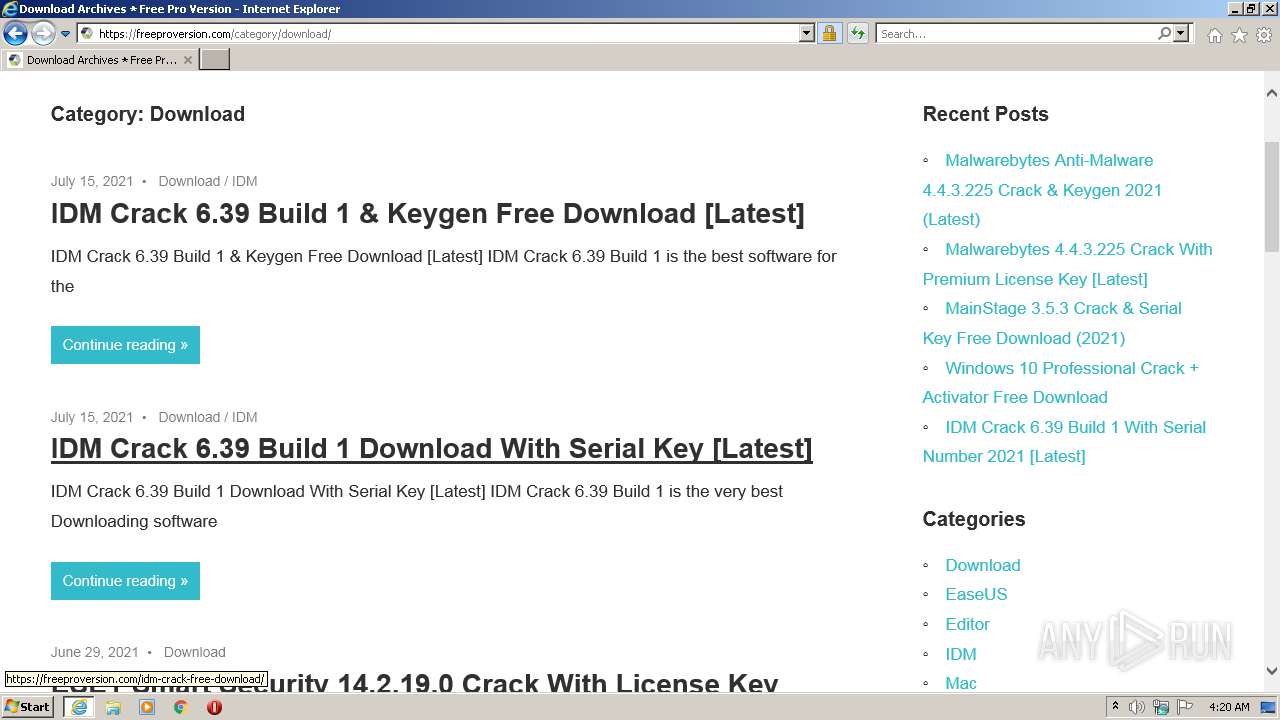The image size is (1280, 720).
Task: Open the Tools gear icon
Action: coord(1264,35)
